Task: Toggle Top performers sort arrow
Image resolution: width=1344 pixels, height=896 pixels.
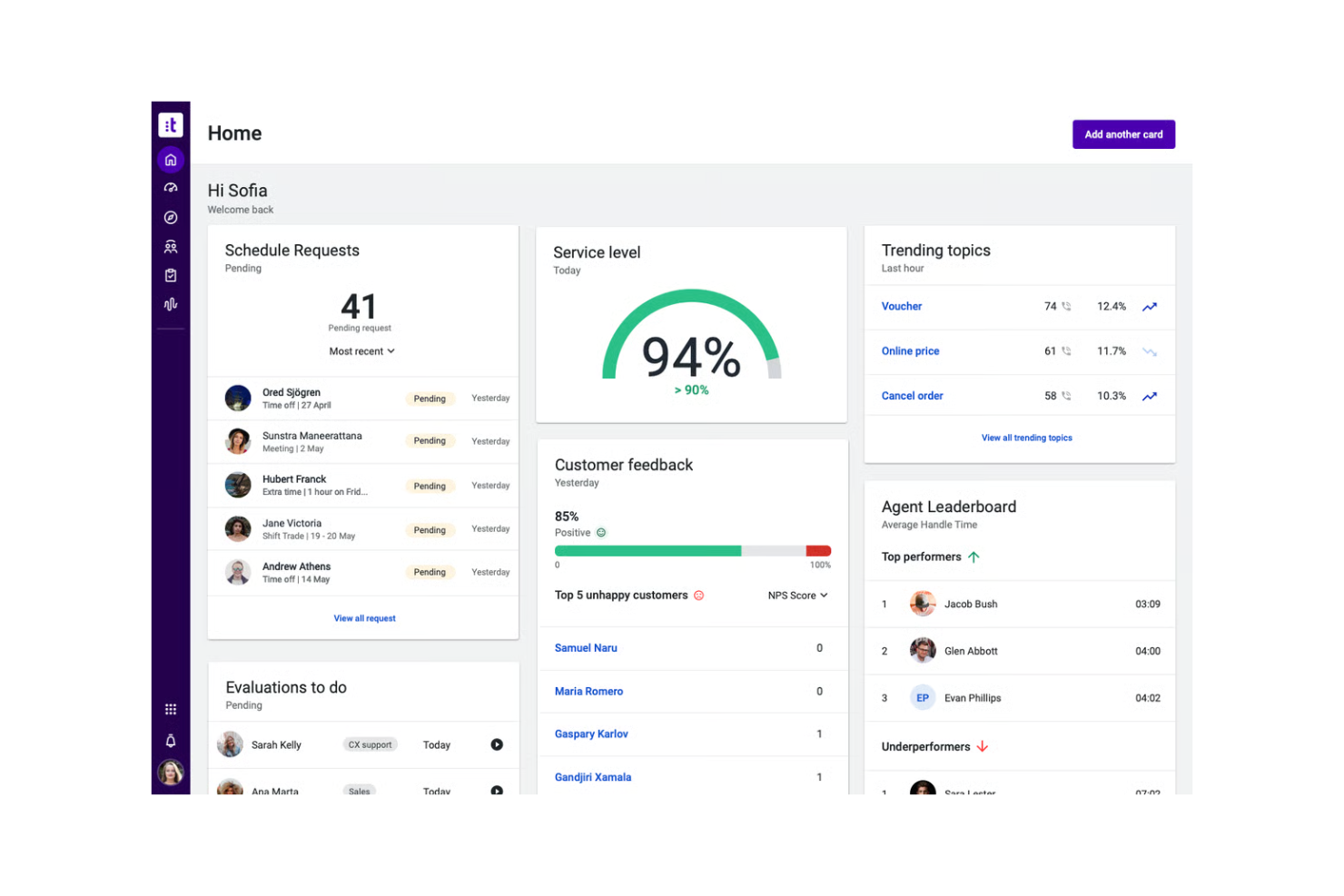Action: 973,556
